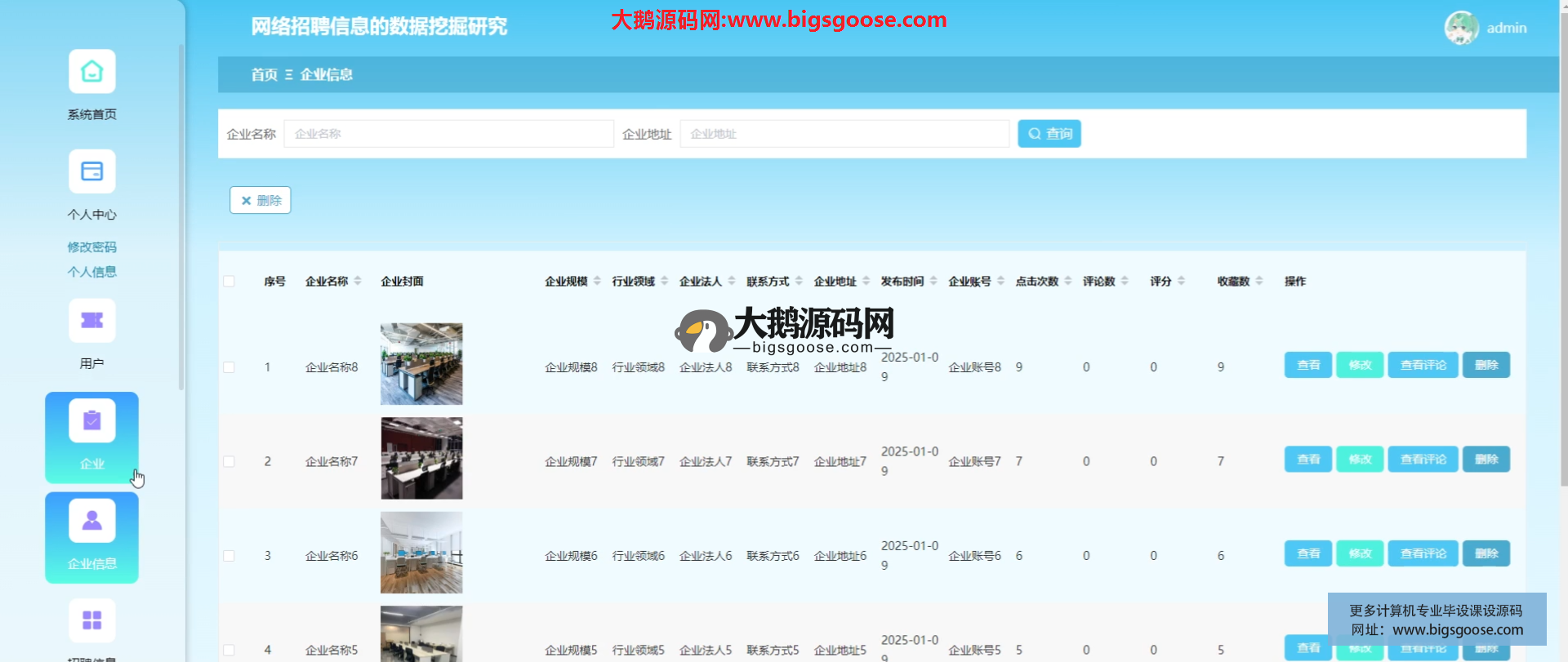
Task: Open 个人信息 submenu item
Action: (91, 272)
